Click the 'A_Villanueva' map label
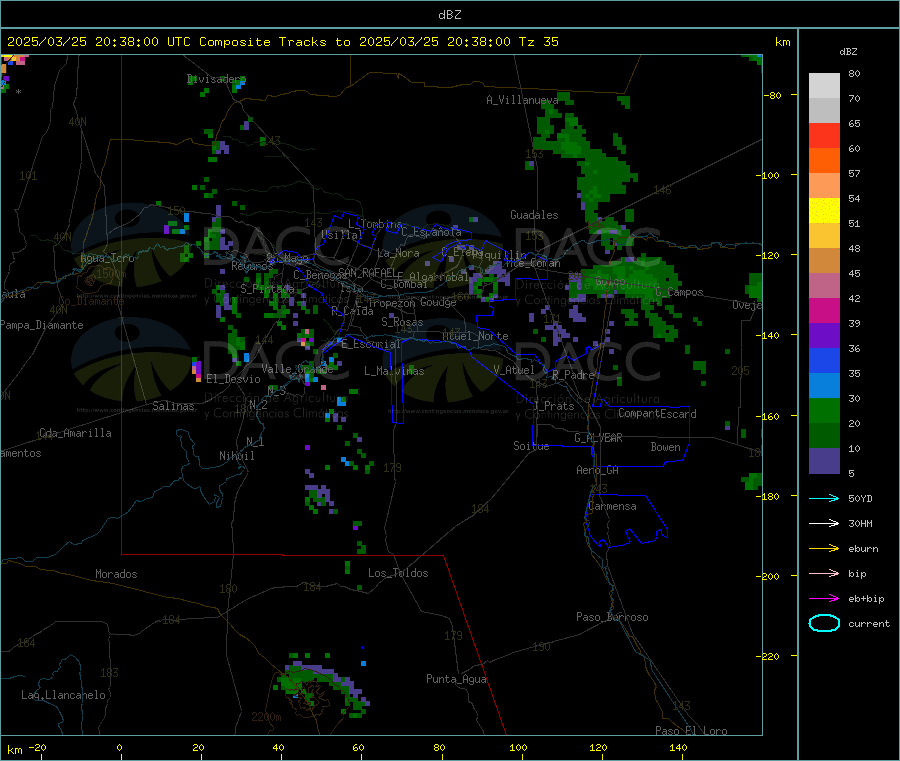This screenshot has width=900, height=761. click(x=522, y=100)
